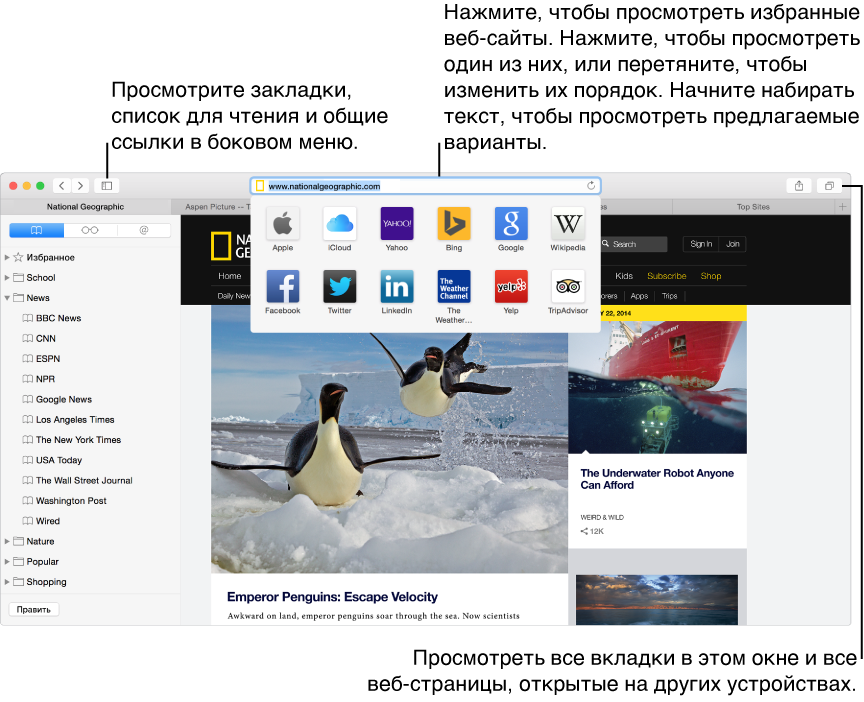Click the address bar with nationalgeographic.com
The width and height of the screenshot is (864, 702).
click(425, 186)
